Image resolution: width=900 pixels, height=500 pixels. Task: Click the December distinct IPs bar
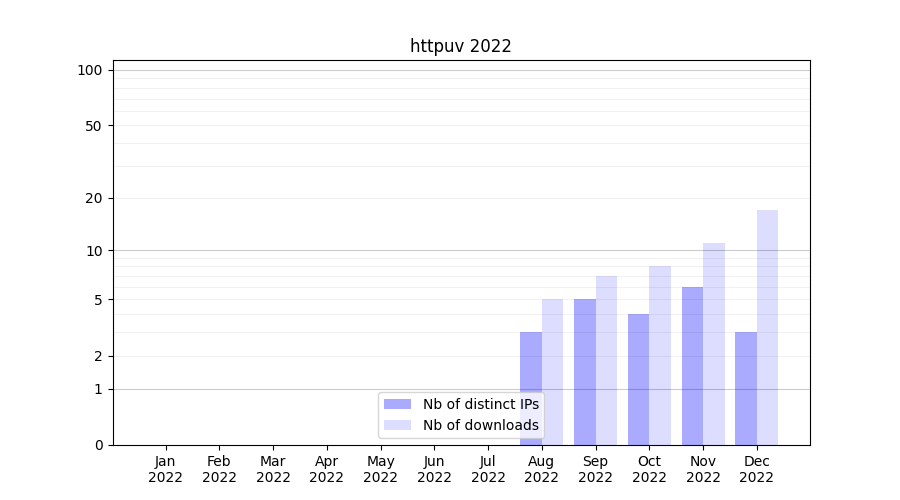[x=746, y=388]
